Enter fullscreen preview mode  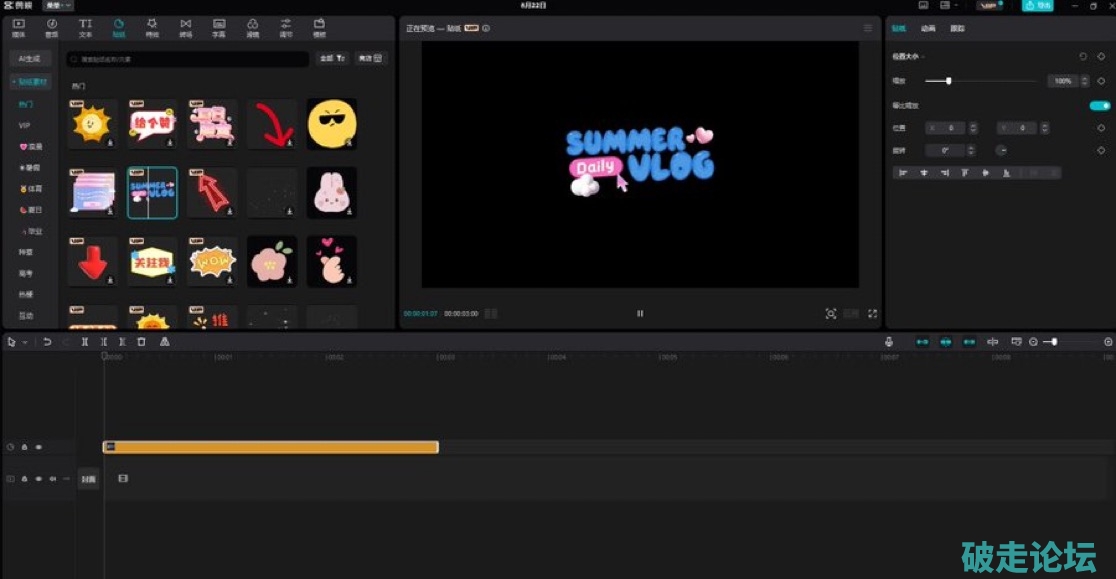click(872, 314)
